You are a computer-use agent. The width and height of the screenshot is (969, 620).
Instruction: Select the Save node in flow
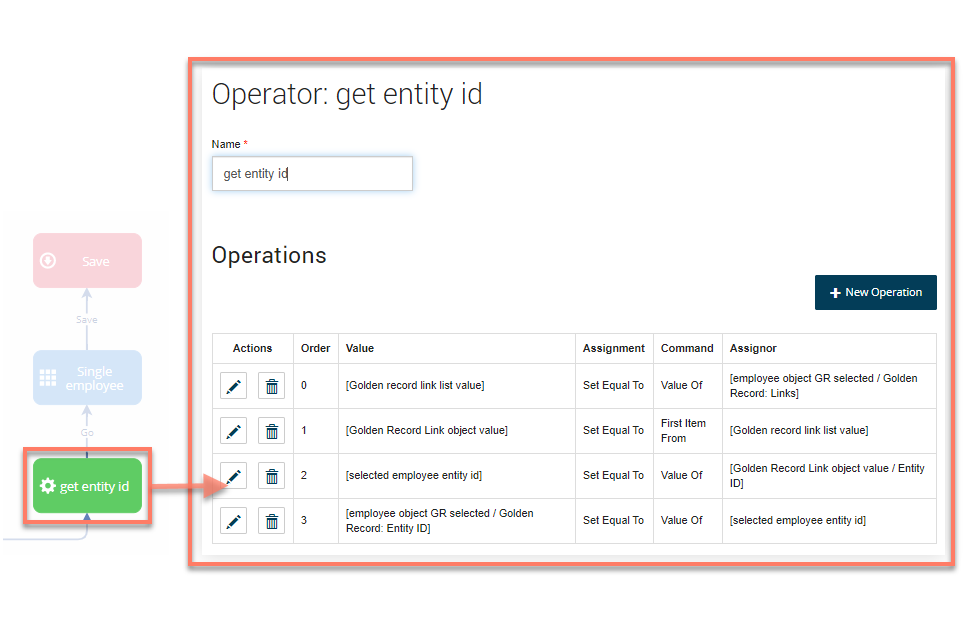point(87,261)
